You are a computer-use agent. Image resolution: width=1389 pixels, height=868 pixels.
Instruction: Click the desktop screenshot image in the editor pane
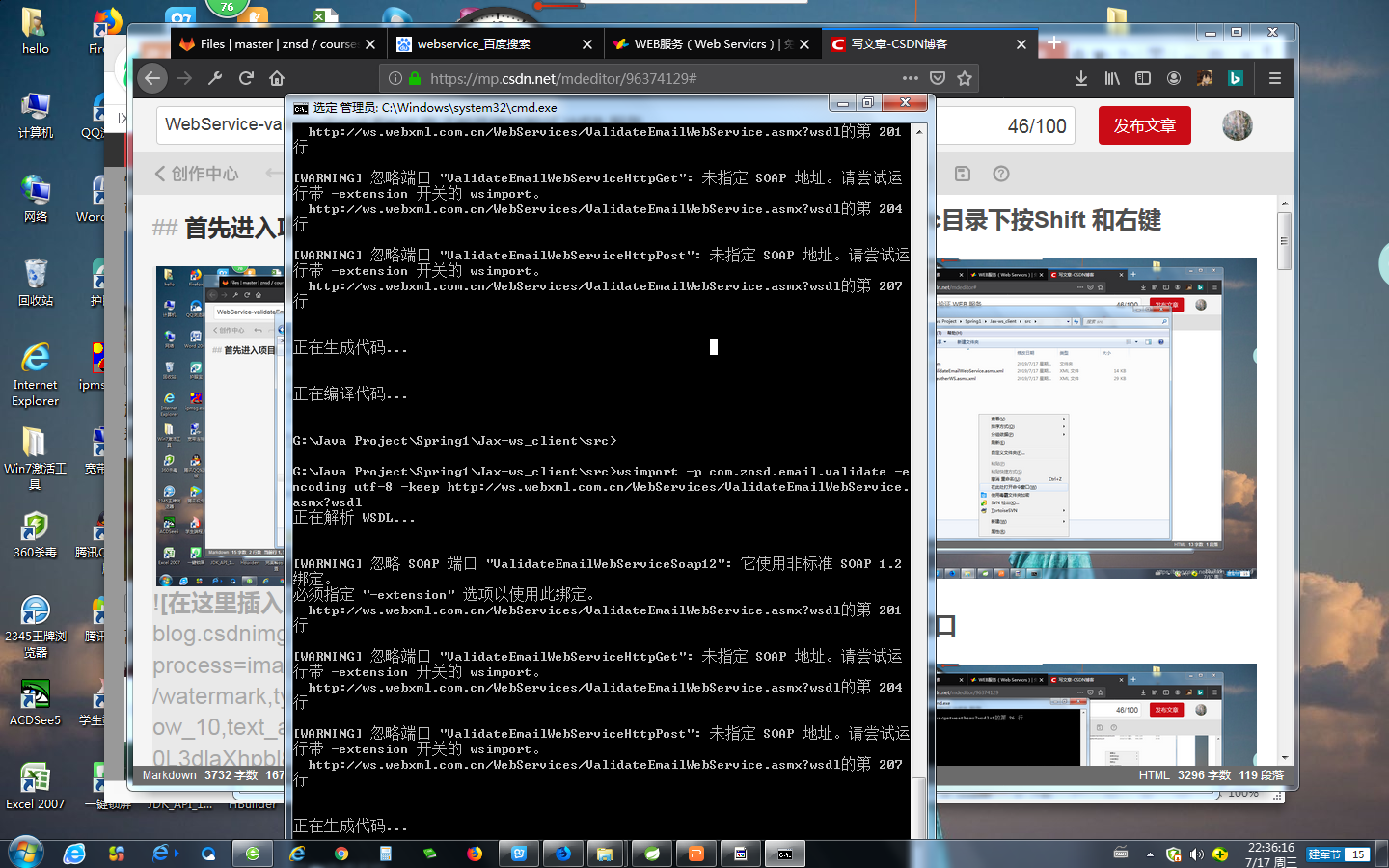[x=220, y=426]
